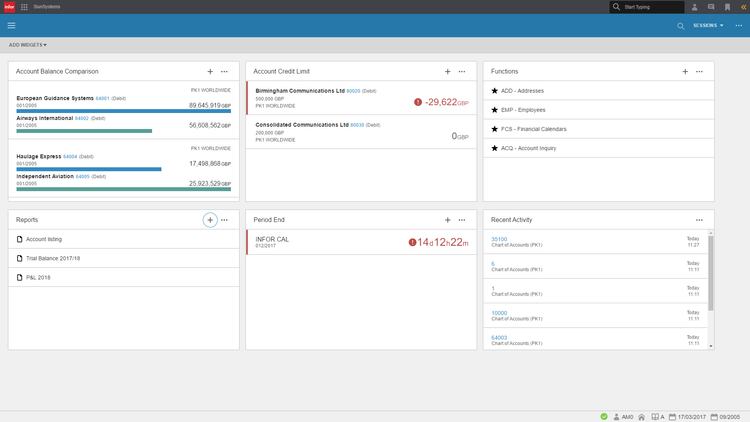Click the user profile icon in top bar
This screenshot has width=750, height=422.
(695, 7)
